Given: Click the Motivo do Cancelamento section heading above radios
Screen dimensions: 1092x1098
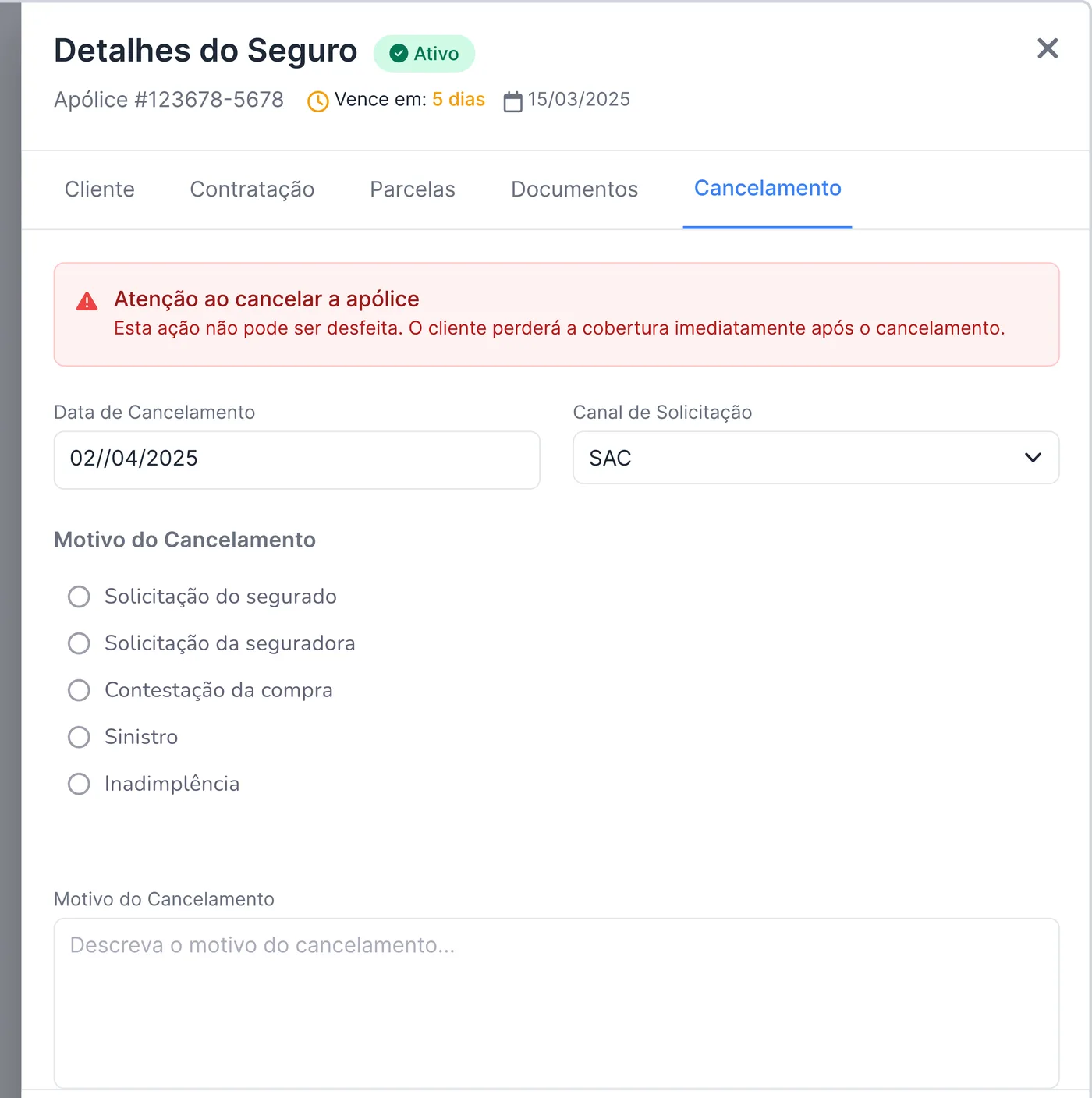Looking at the screenshot, I should coord(185,540).
